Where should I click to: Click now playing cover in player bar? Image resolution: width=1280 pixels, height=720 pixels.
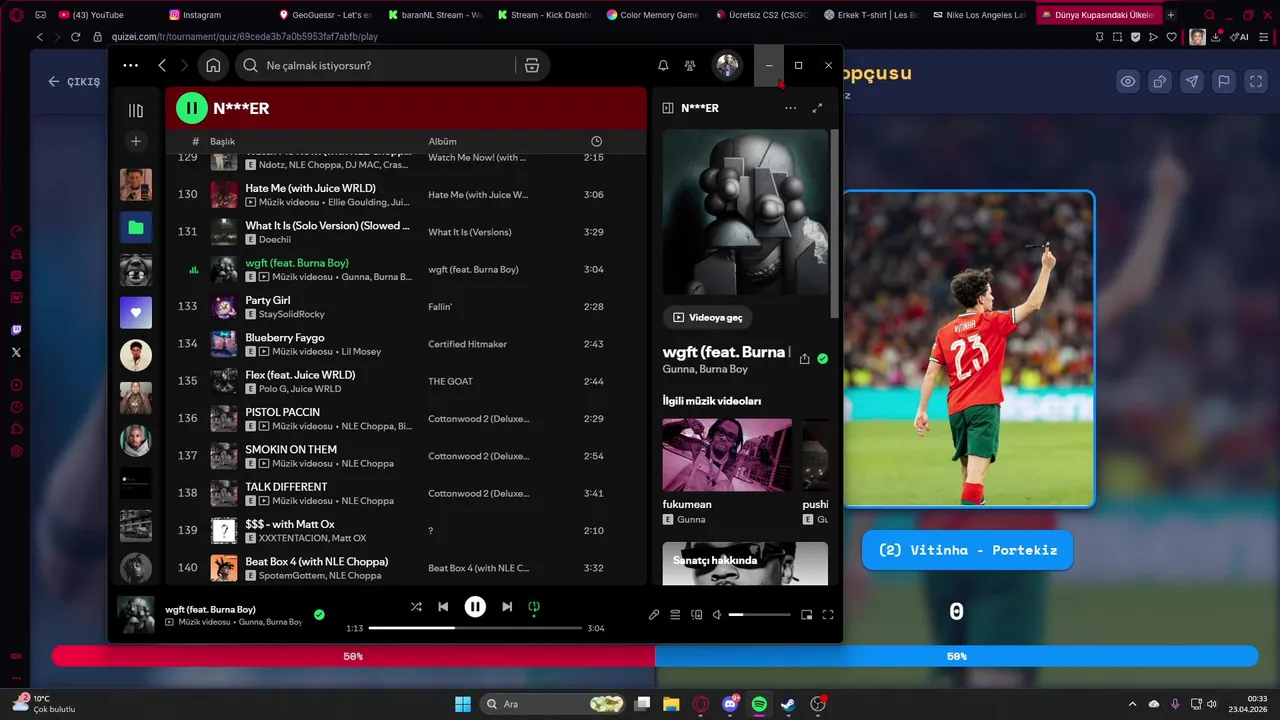point(136,615)
